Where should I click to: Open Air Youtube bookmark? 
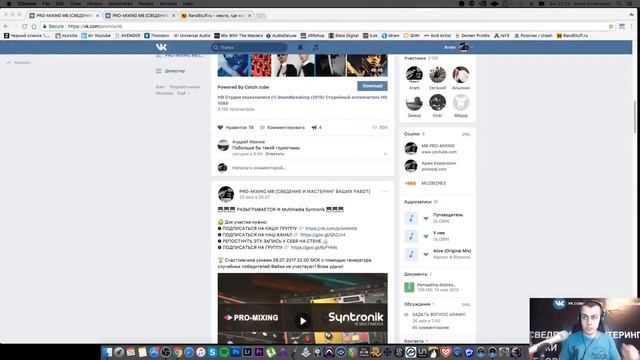point(96,36)
